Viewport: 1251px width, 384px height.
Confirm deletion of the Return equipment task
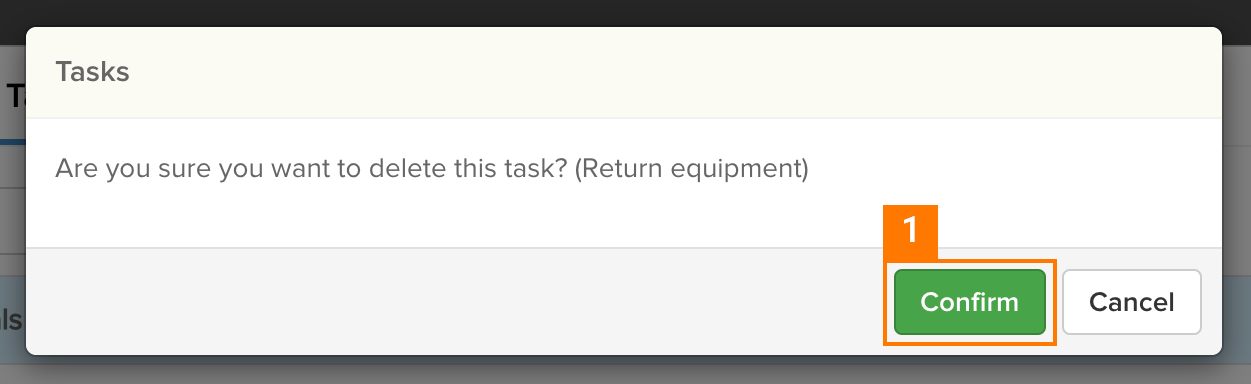coord(969,301)
